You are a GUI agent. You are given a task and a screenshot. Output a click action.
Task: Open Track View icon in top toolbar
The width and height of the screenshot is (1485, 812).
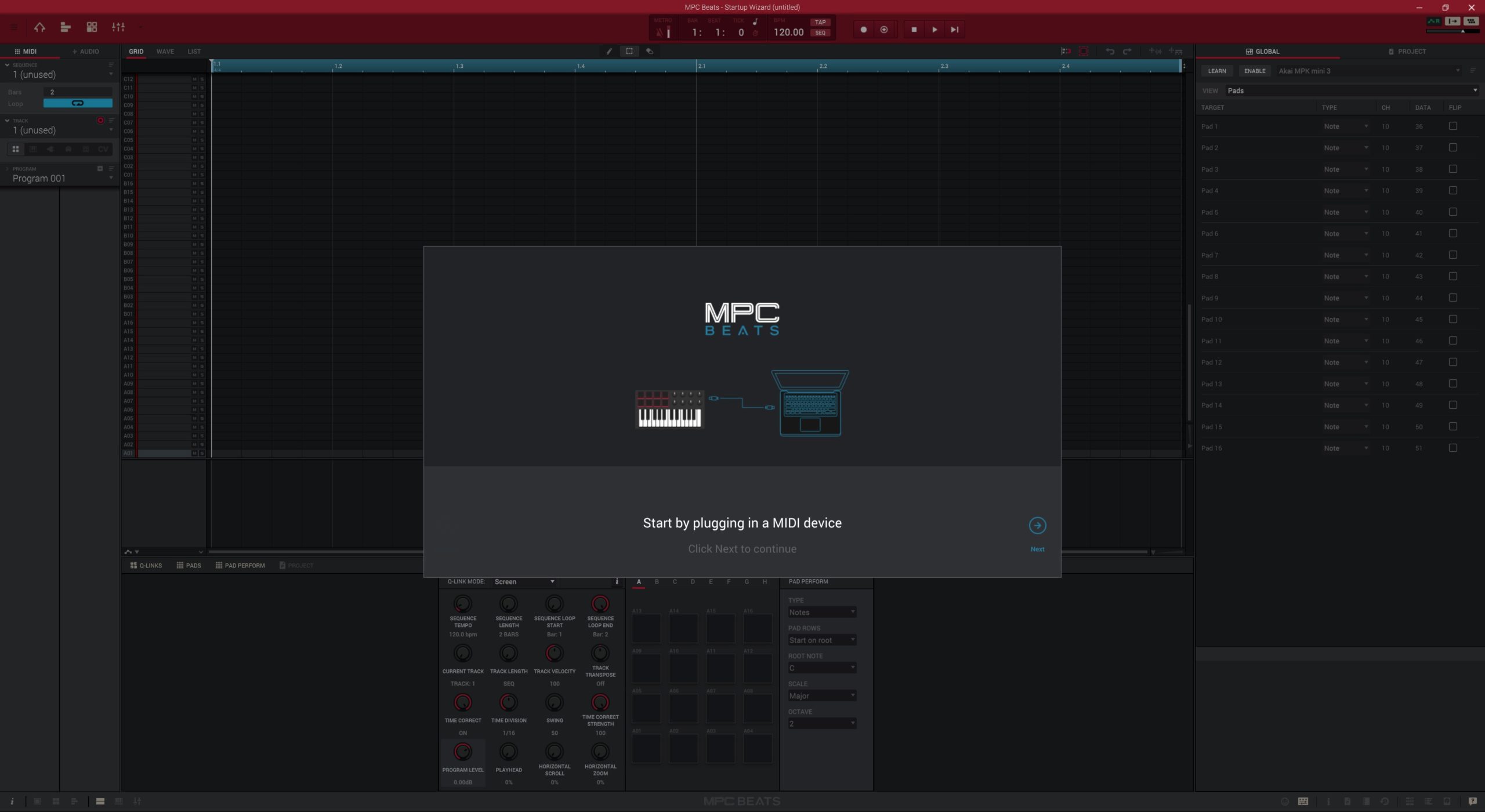[x=66, y=27]
